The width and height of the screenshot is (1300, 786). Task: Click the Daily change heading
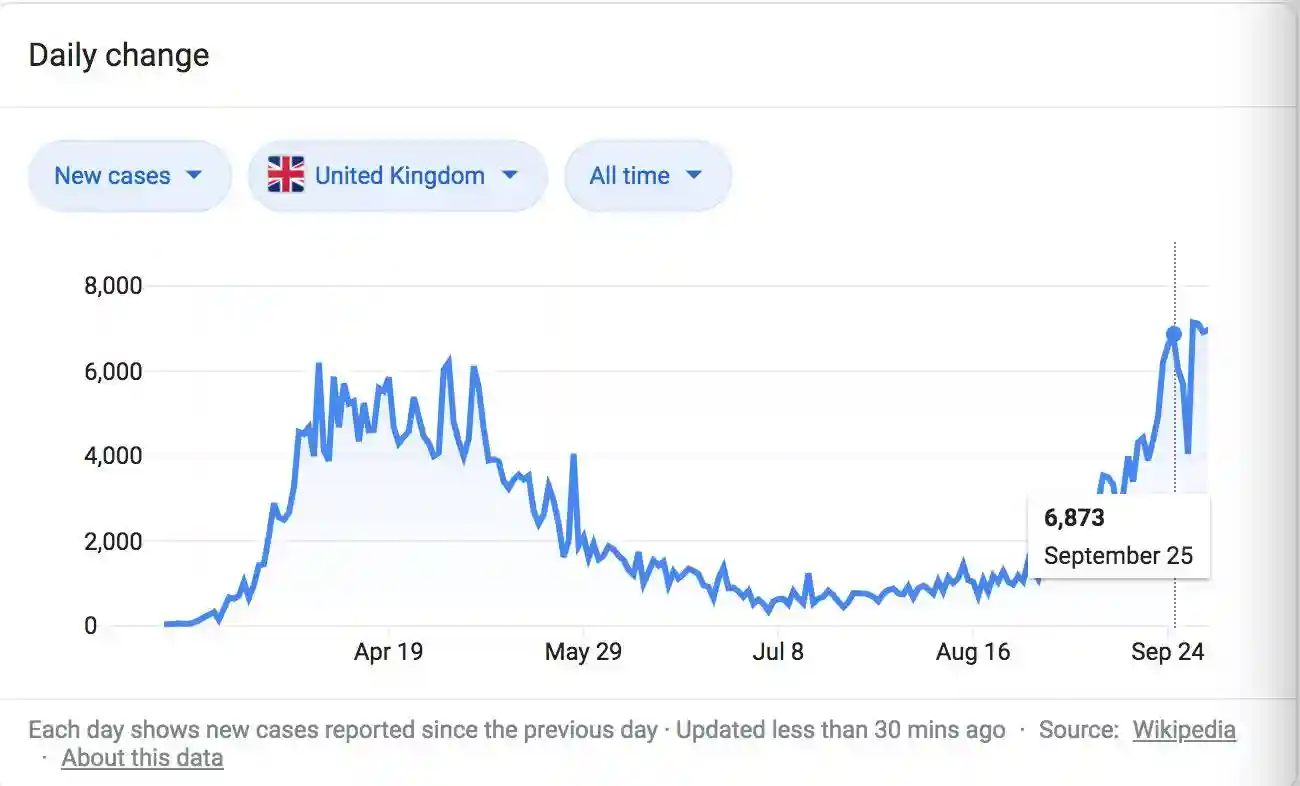(x=119, y=55)
